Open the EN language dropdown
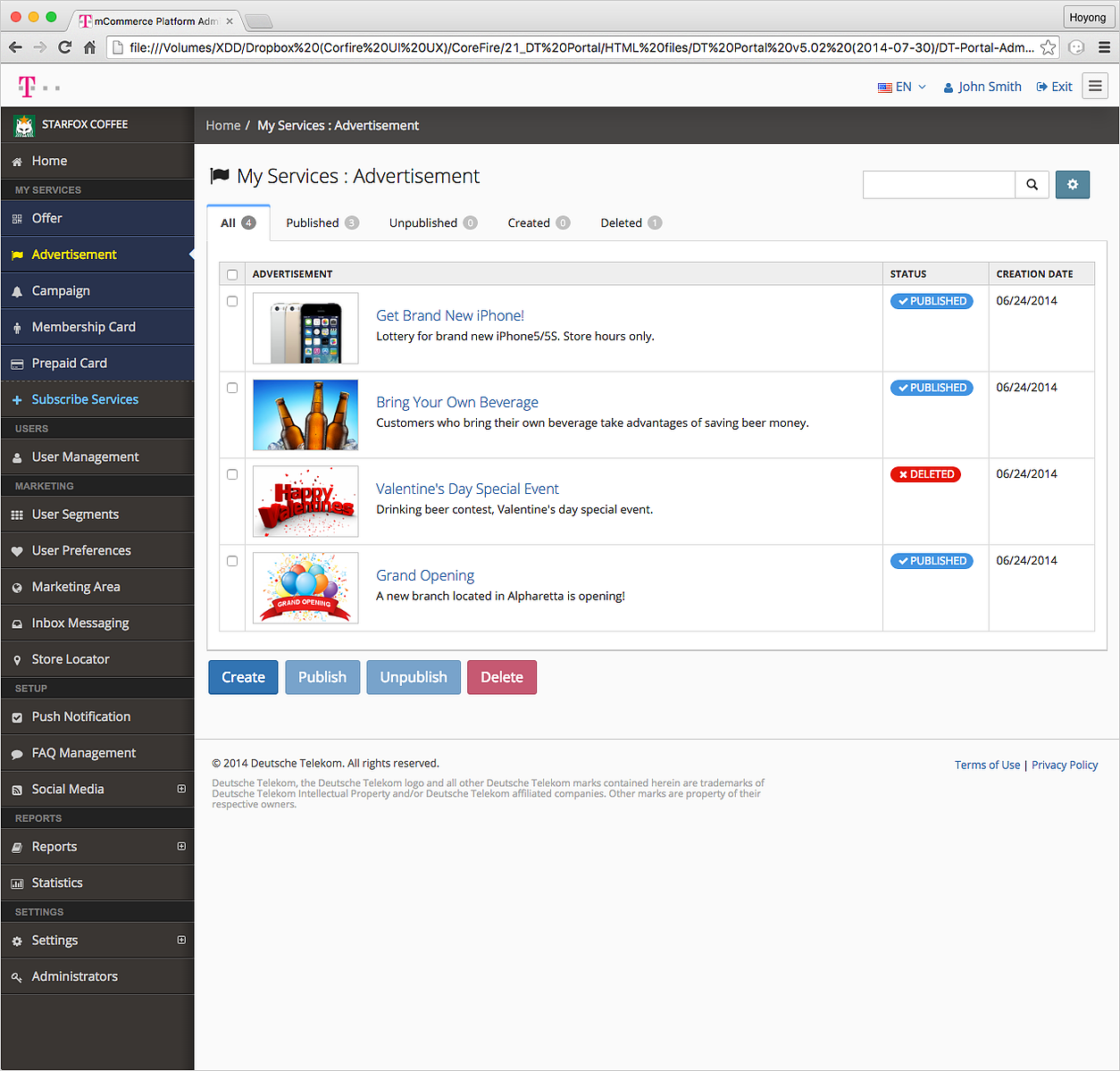The height and width of the screenshot is (1071, 1120). pos(903,87)
